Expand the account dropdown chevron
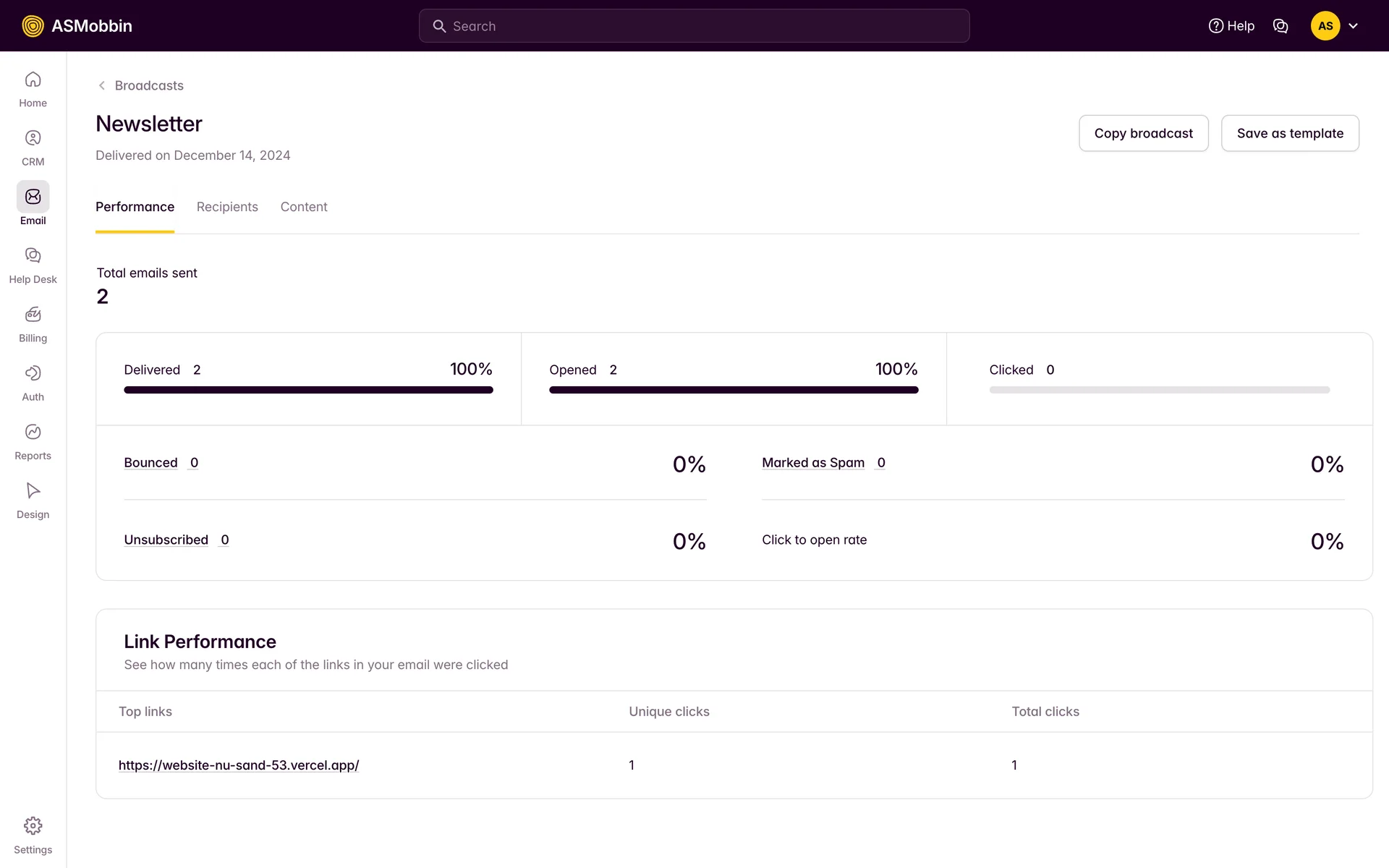 [x=1353, y=26]
